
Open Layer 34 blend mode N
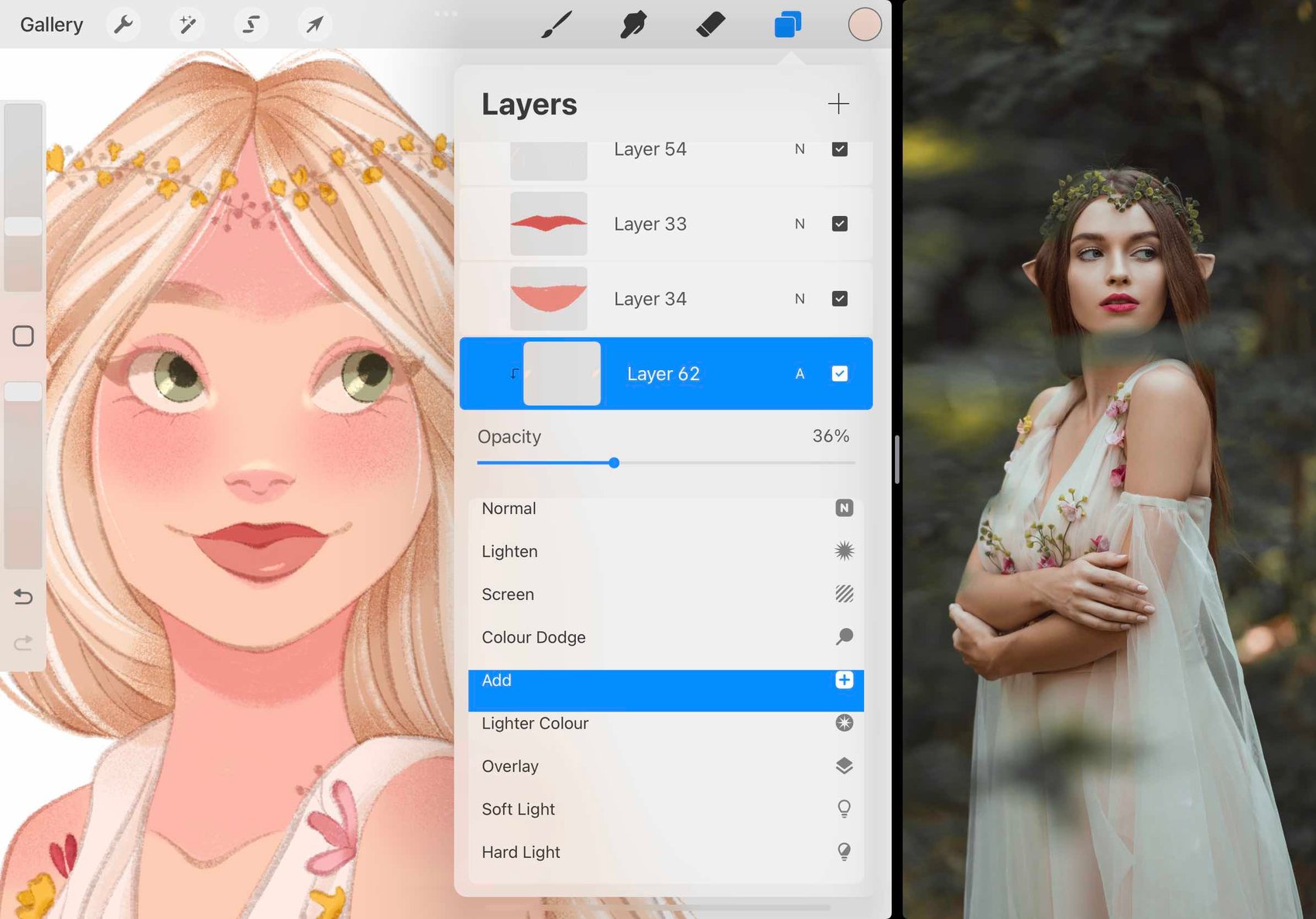(800, 299)
